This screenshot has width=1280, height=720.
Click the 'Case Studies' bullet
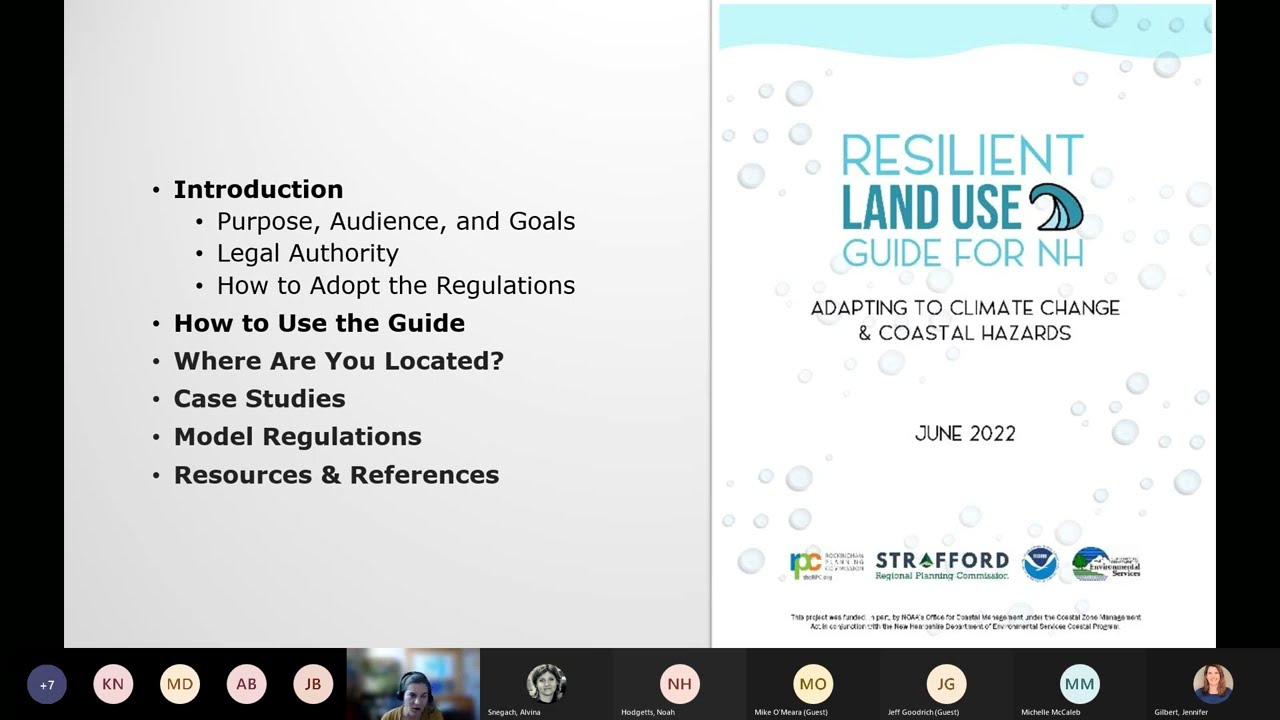(x=260, y=399)
